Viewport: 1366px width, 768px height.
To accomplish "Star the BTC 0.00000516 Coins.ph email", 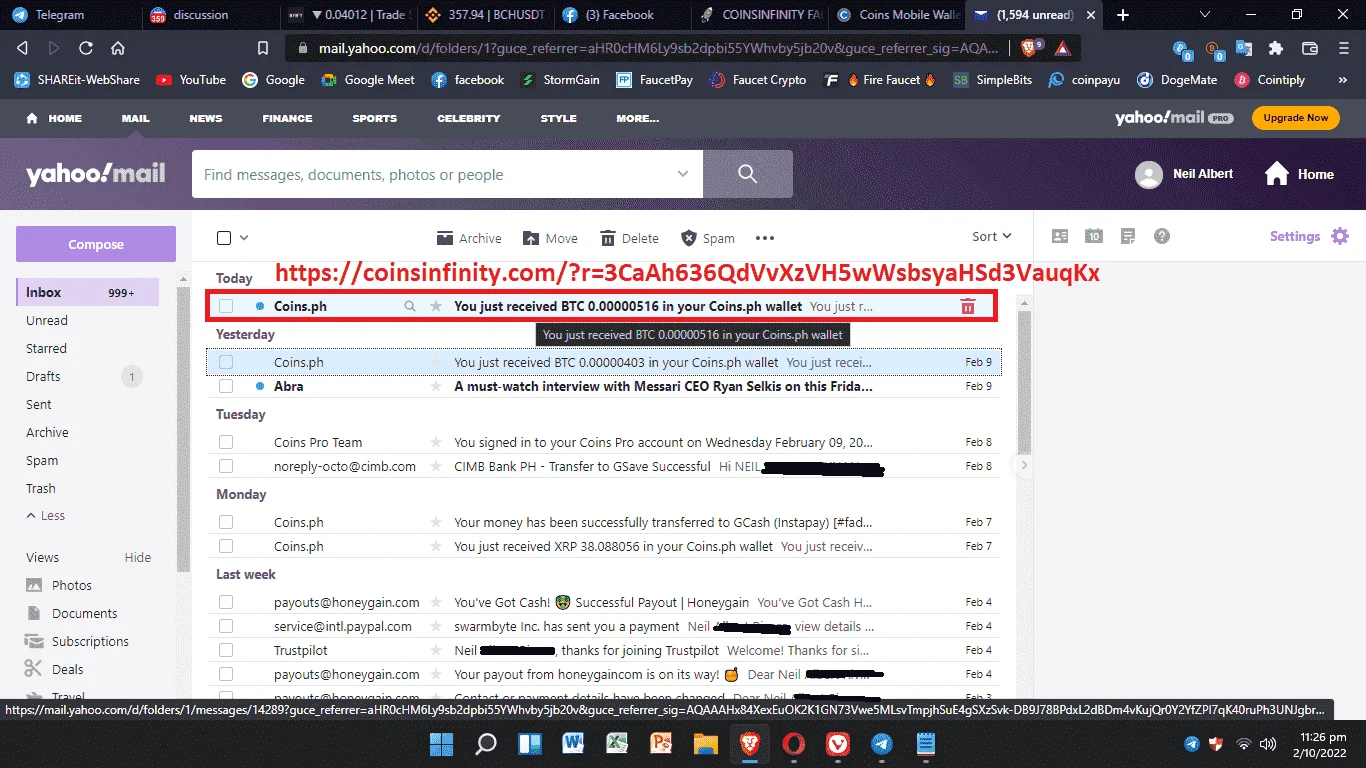I will (435, 306).
